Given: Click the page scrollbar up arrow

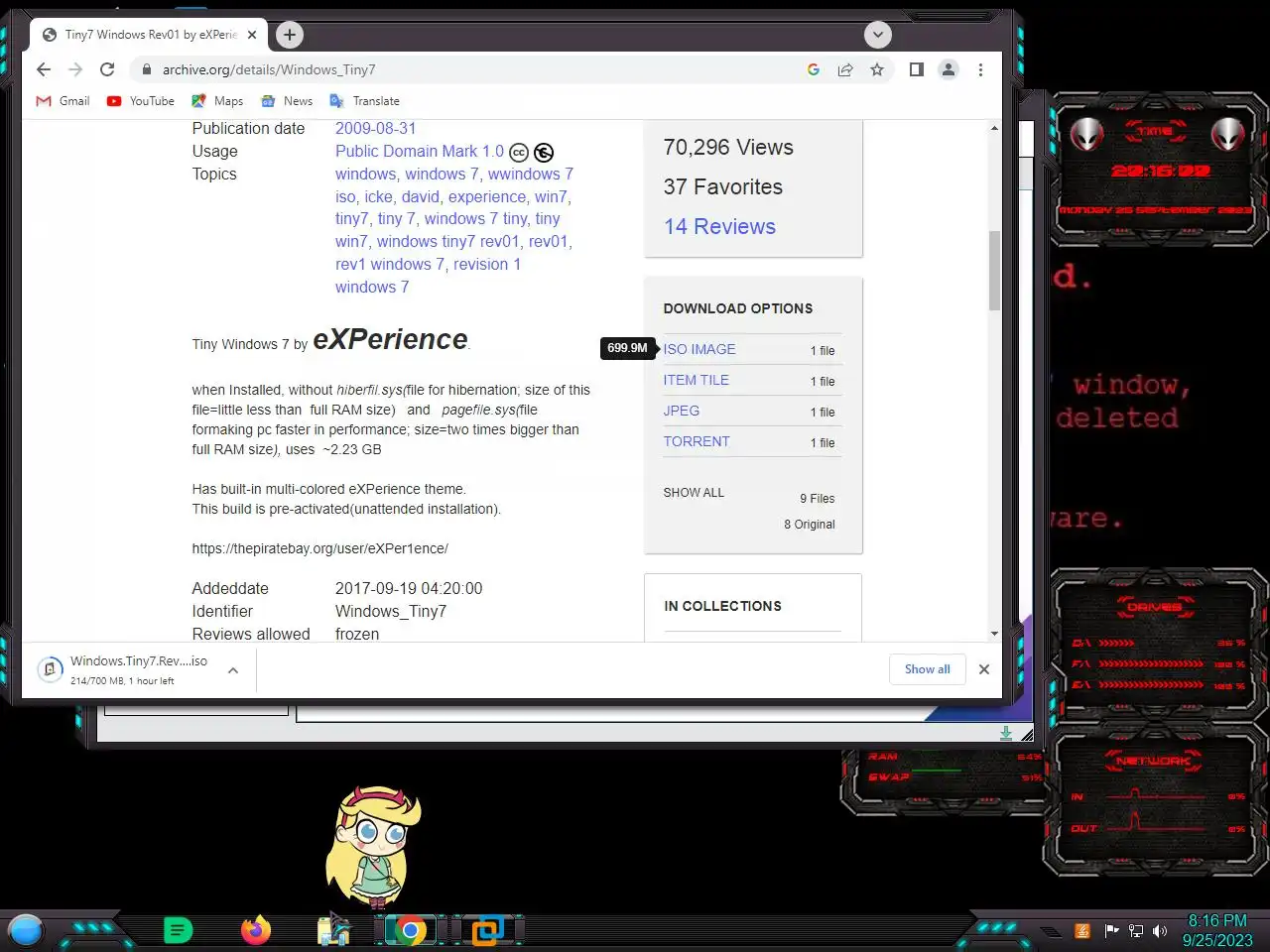Looking at the screenshot, I should [x=994, y=128].
